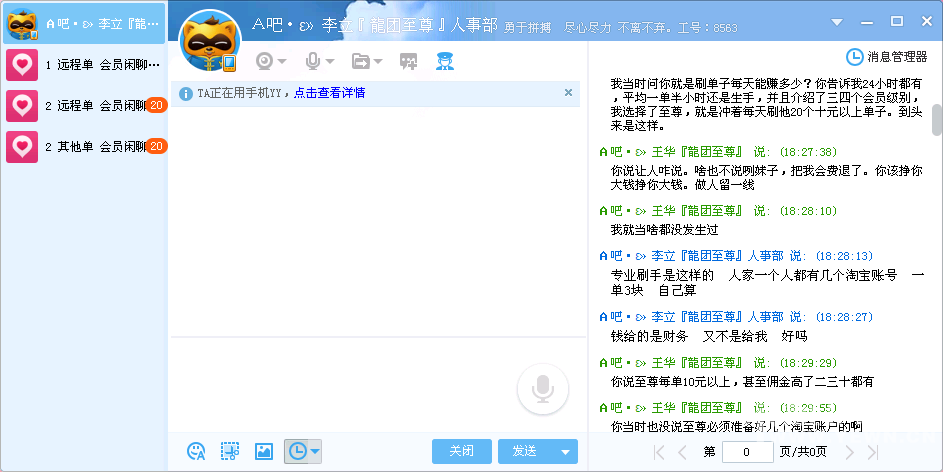Click the 发送 button

tap(525, 451)
